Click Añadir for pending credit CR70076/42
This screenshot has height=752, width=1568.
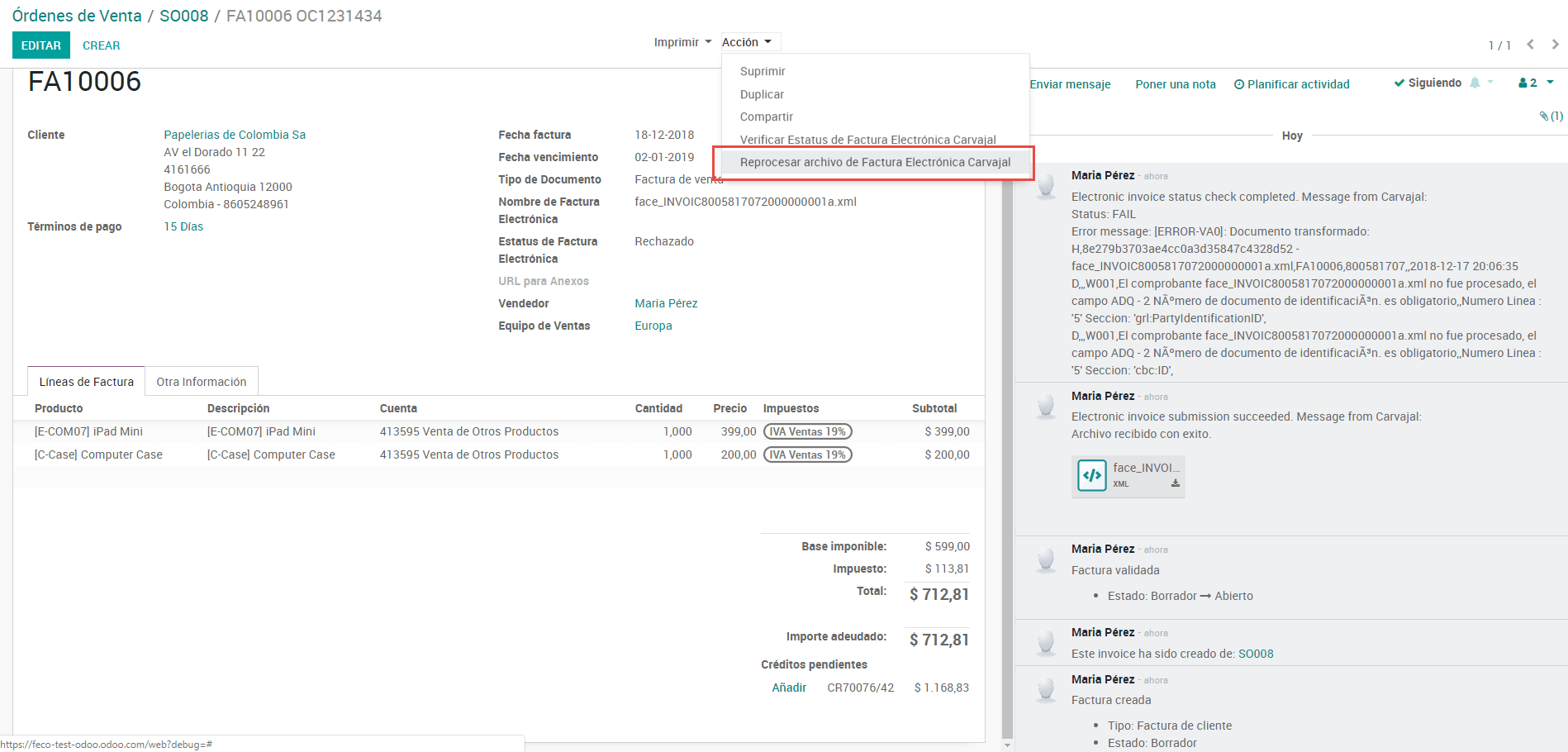click(x=788, y=688)
